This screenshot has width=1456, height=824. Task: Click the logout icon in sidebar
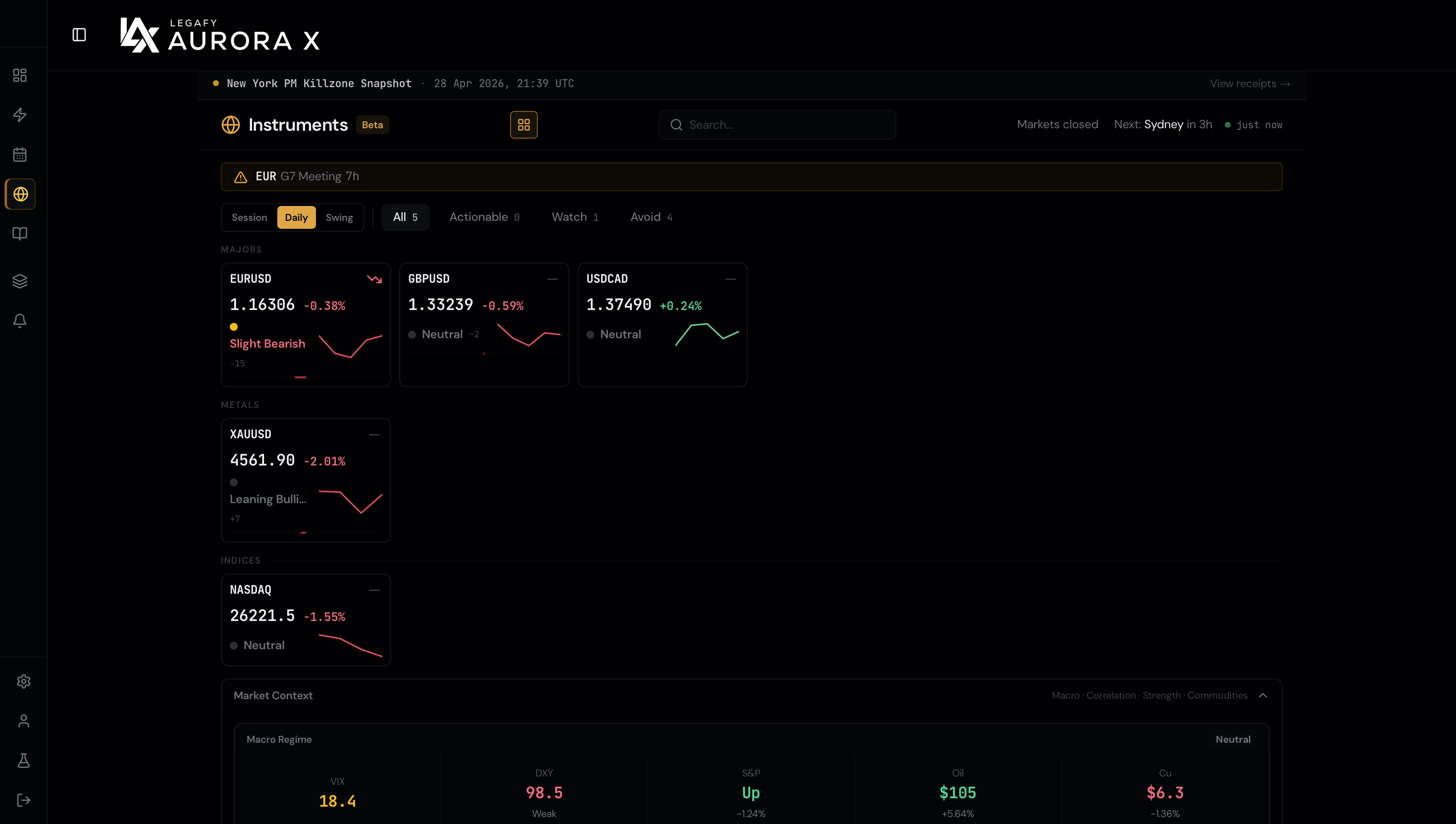23,800
